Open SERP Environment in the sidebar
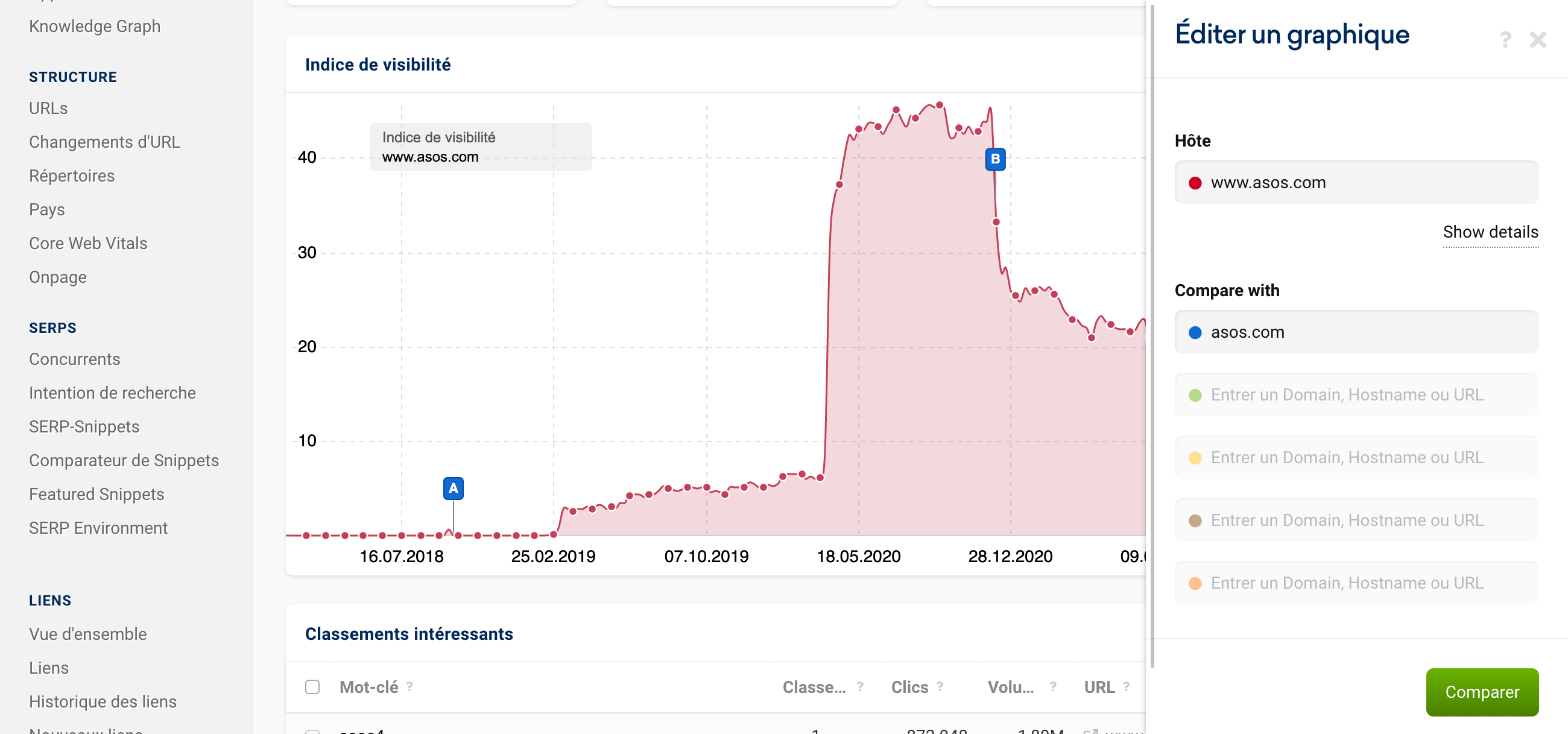 point(99,528)
